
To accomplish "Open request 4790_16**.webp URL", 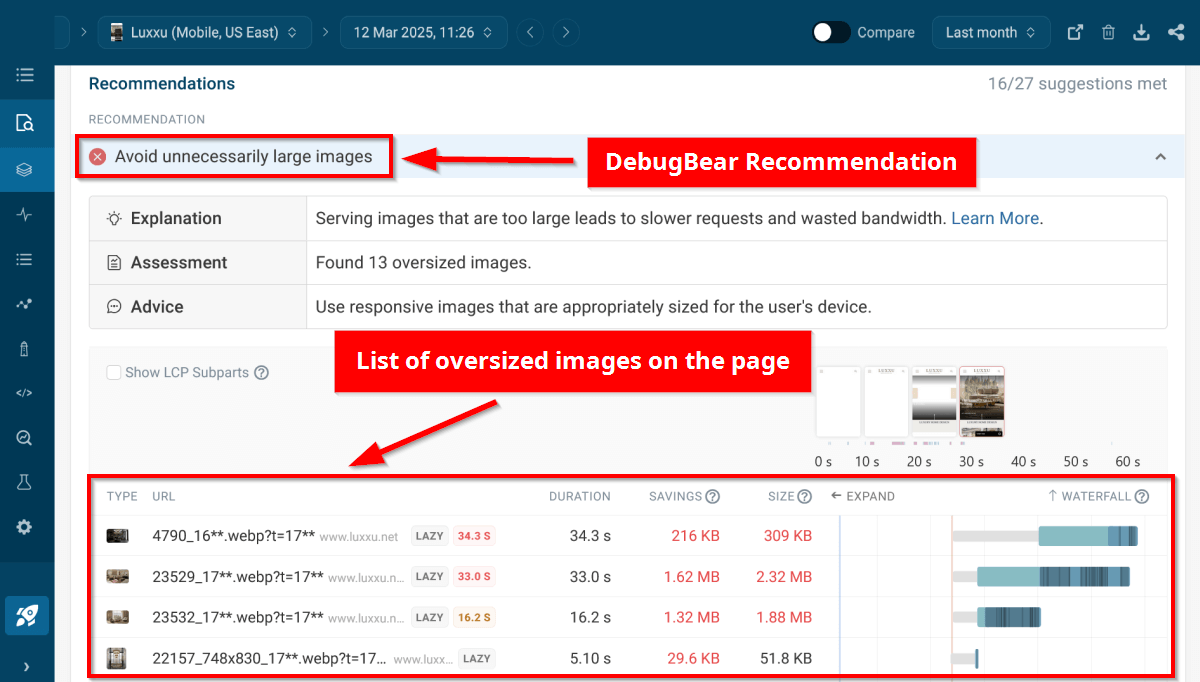I will point(233,536).
